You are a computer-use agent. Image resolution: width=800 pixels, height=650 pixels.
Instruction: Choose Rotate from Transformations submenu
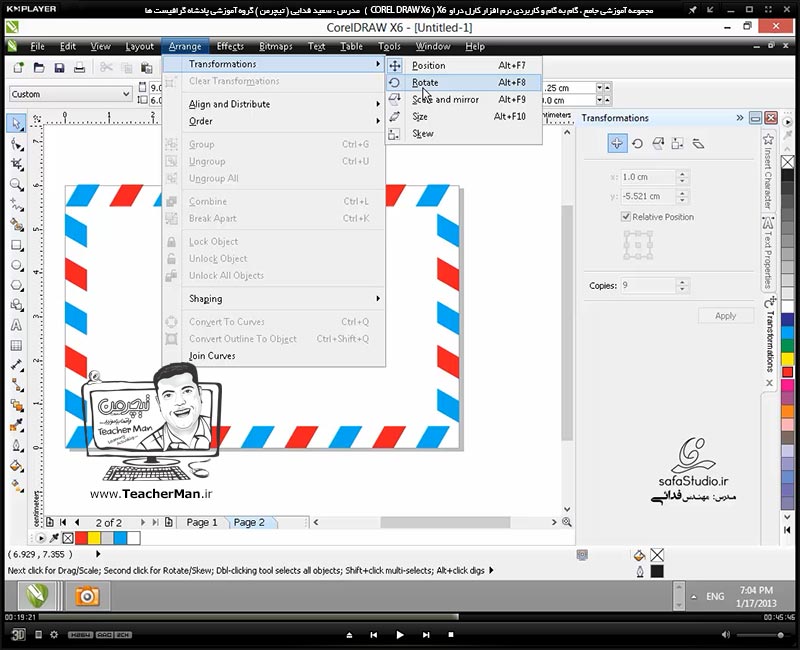tap(463, 83)
